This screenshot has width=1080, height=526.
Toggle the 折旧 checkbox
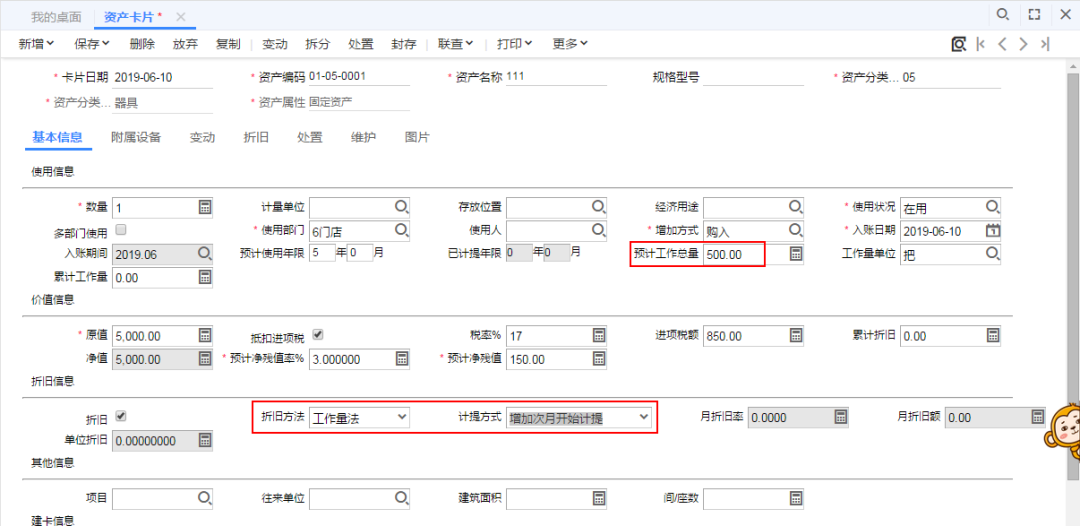click(x=122, y=416)
